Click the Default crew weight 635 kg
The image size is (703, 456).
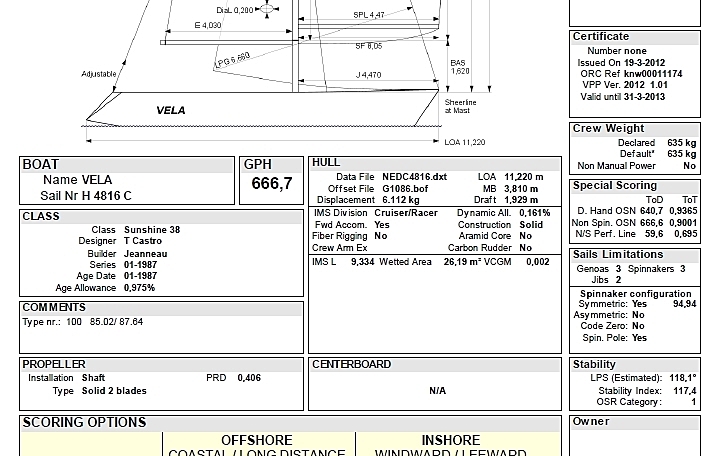681,154
